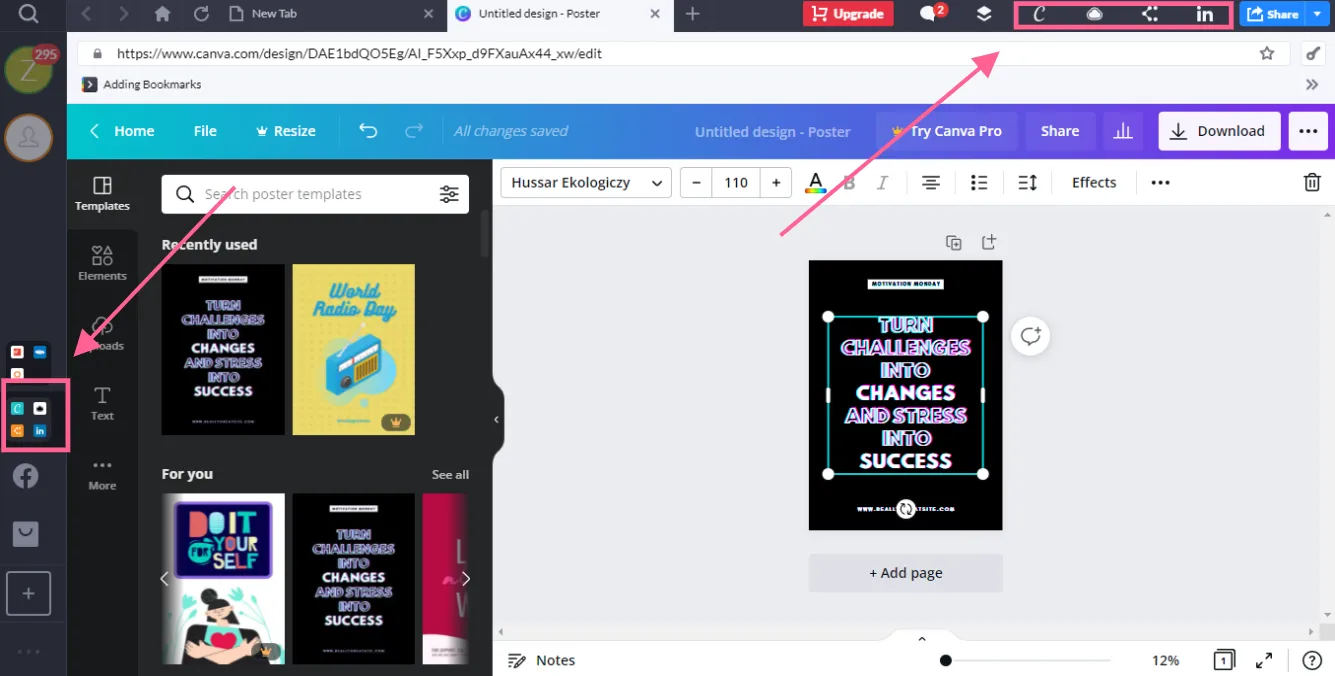Undo the last change in Canva
The image size is (1335, 676).
coord(368,131)
